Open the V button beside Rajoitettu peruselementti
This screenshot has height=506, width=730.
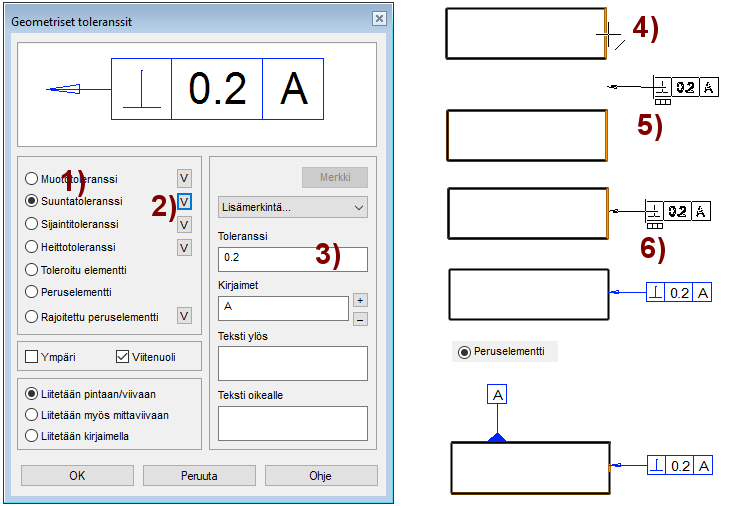pos(184,316)
